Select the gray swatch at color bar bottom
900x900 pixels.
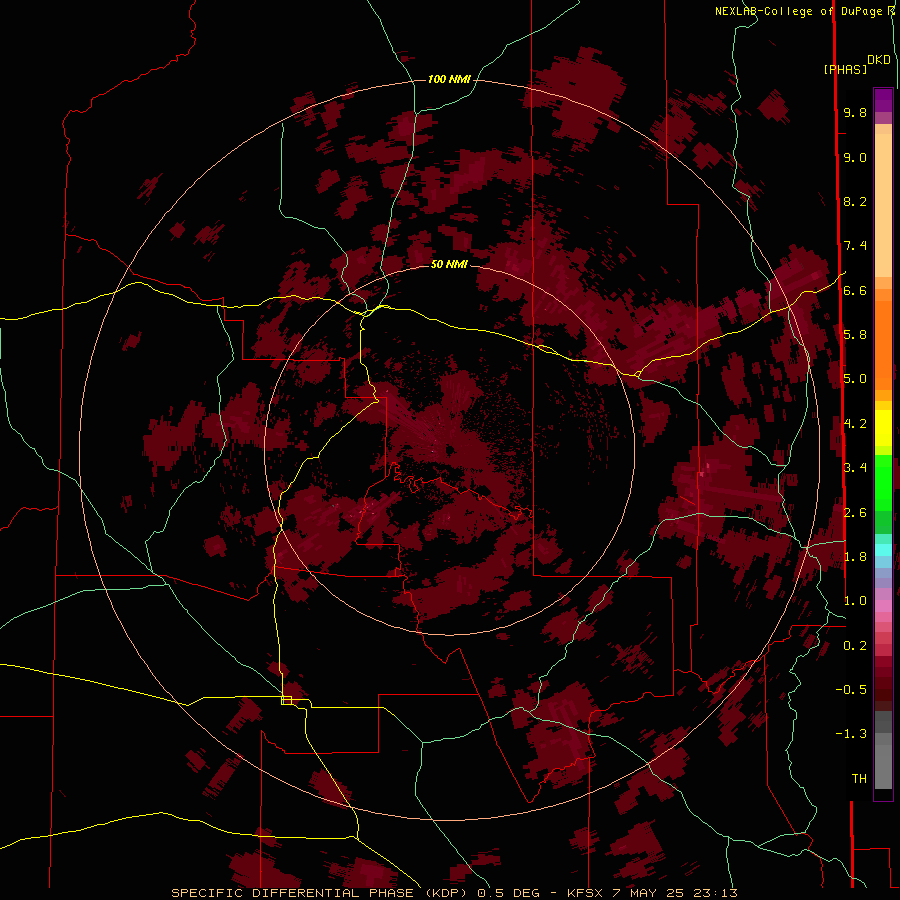(x=883, y=766)
